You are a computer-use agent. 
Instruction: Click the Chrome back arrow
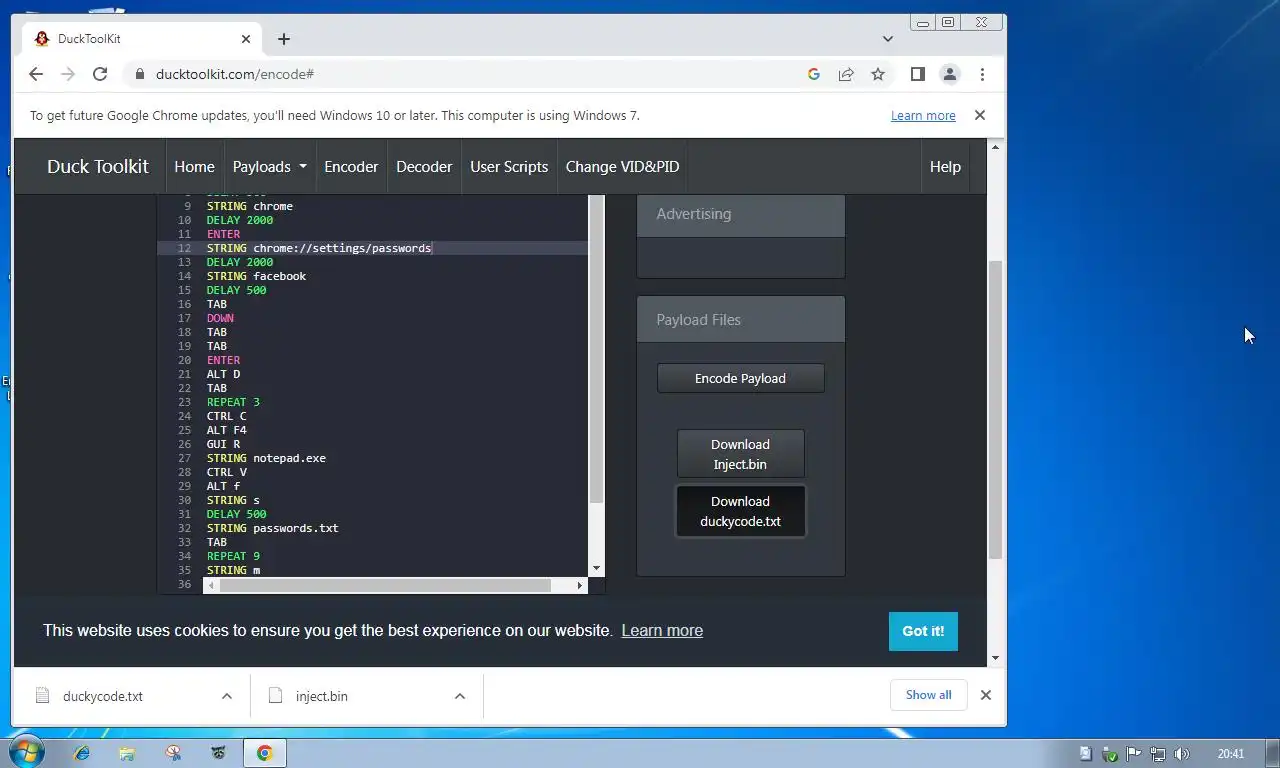click(x=36, y=74)
